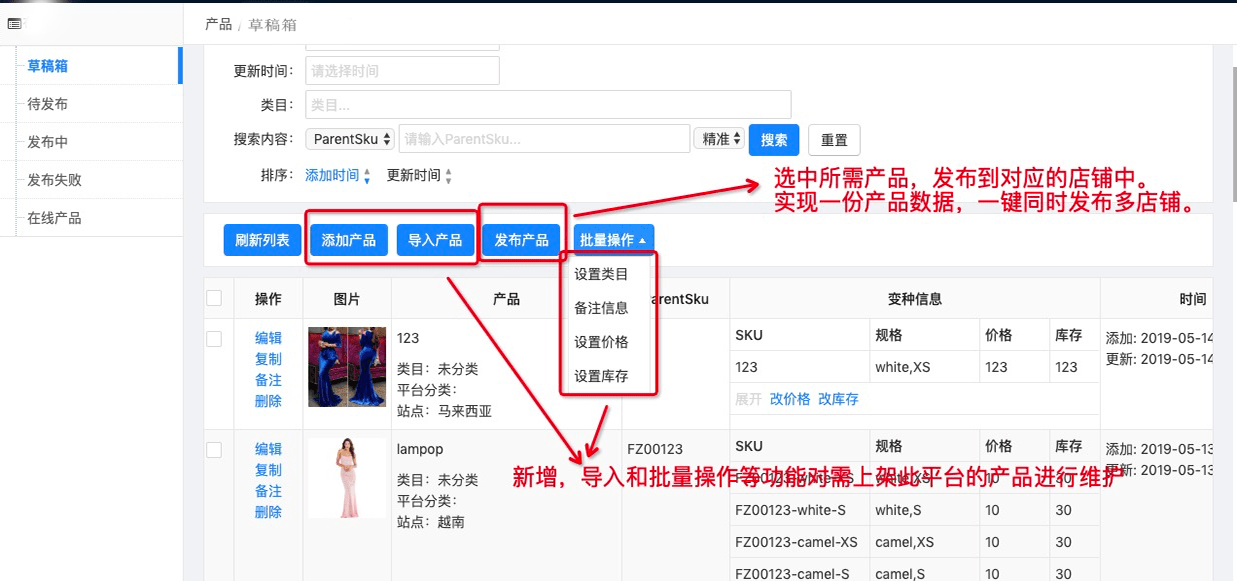Click the sidebar collapse menu icon
Screen dimensions: 1237x581
14,24
